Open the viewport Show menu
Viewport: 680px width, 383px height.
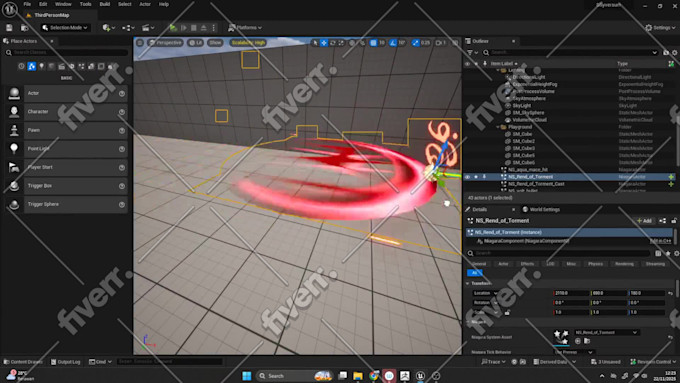coord(215,43)
